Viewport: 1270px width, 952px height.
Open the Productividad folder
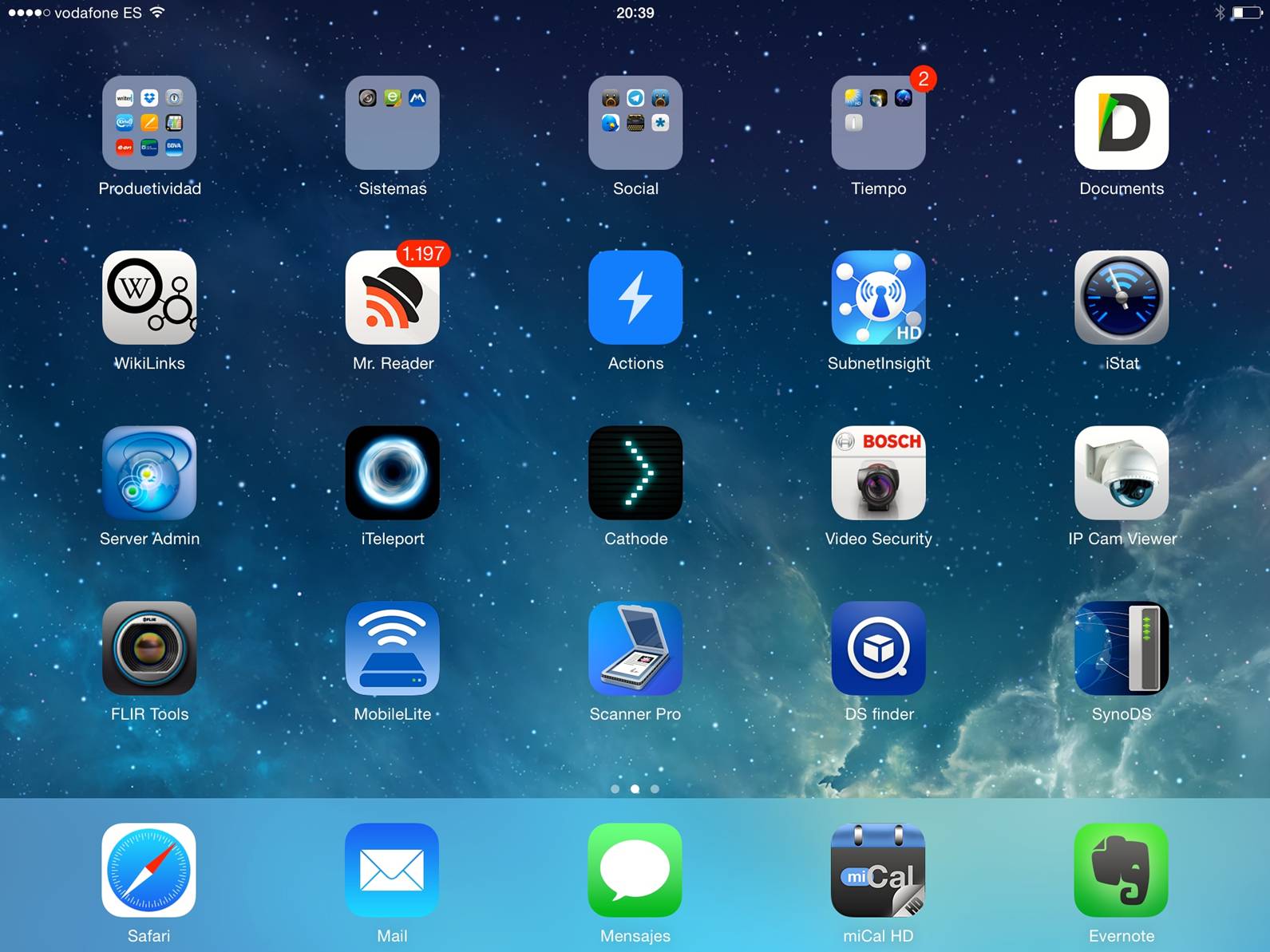[149, 122]
